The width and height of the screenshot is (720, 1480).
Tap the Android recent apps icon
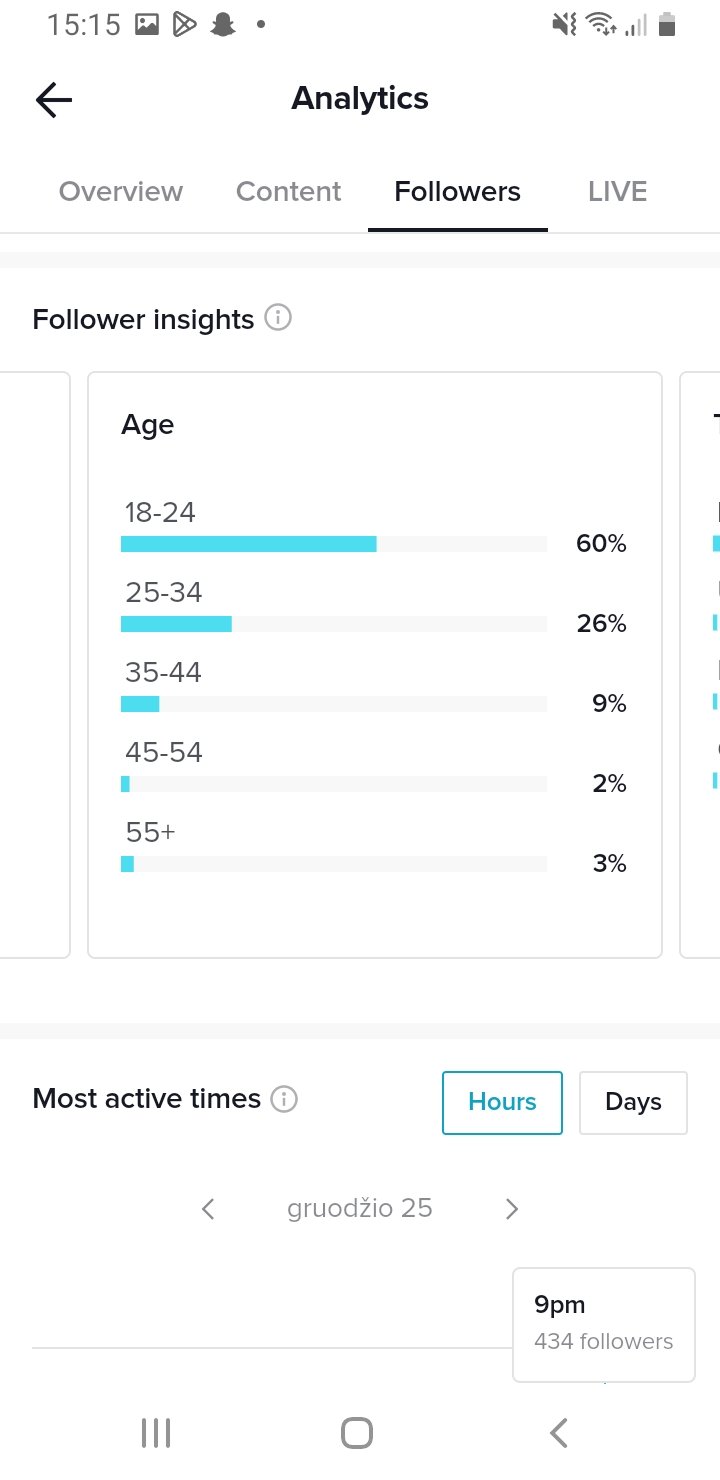(x=156, y=1433)
